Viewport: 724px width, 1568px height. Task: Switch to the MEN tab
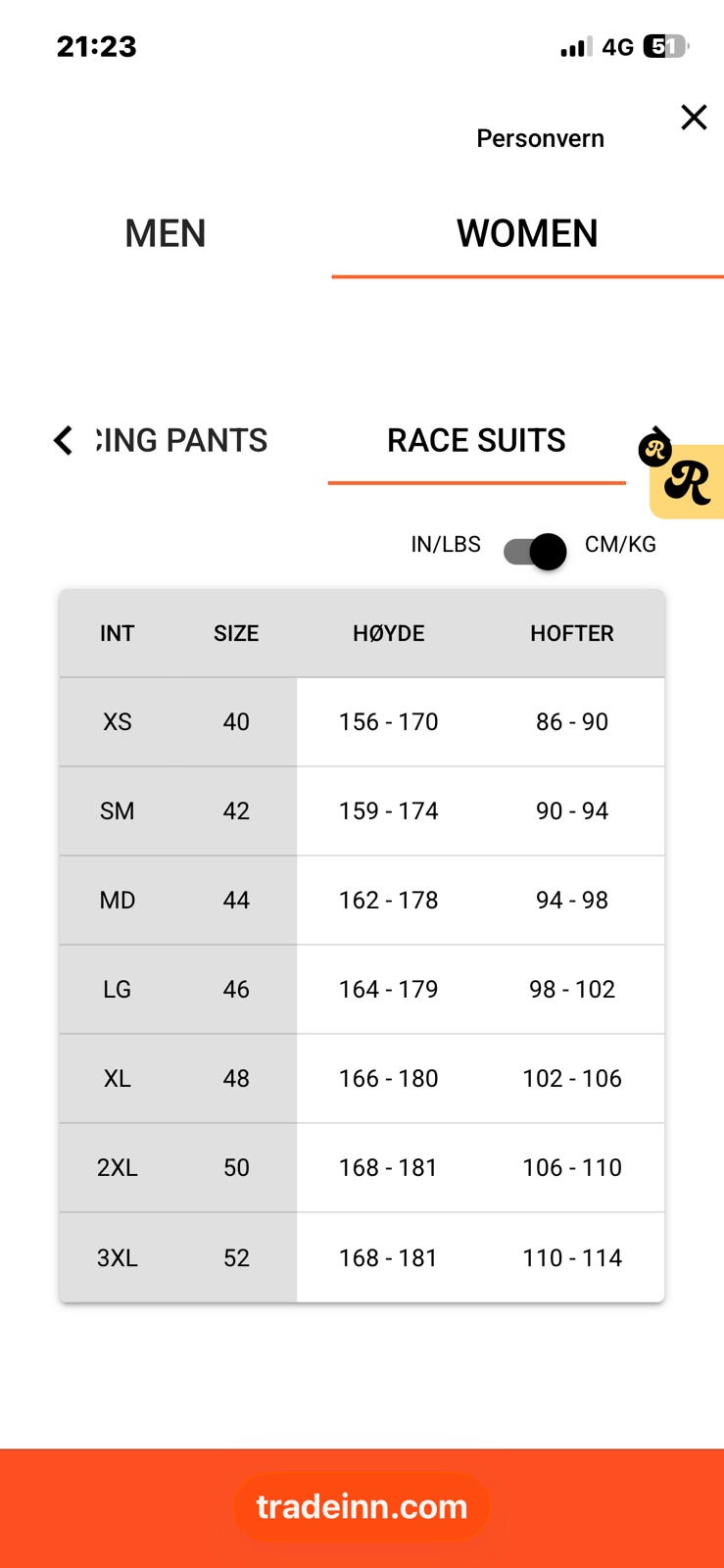tap(166, 233)
